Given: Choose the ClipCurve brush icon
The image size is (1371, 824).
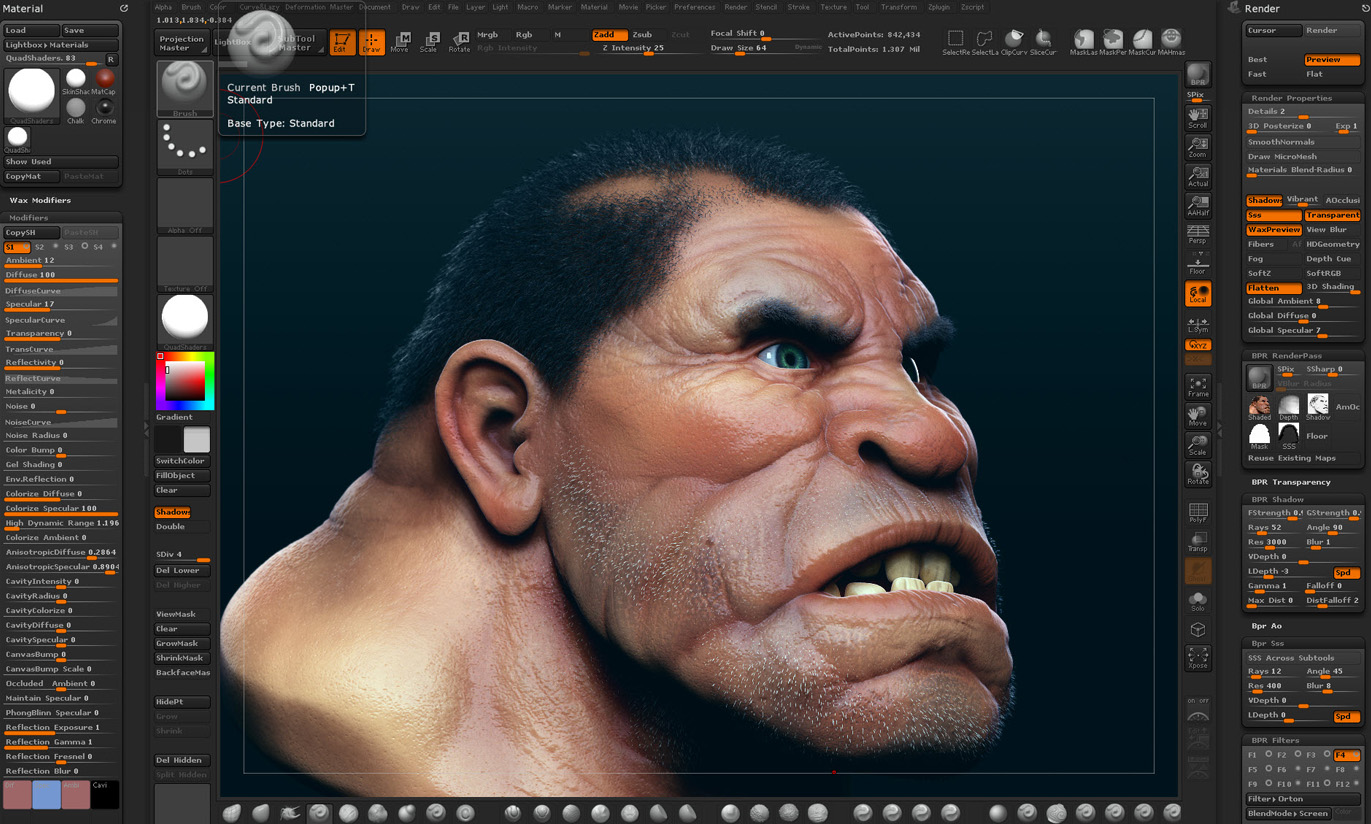Looking at the screenshot, I should [x=1014, y=42].
